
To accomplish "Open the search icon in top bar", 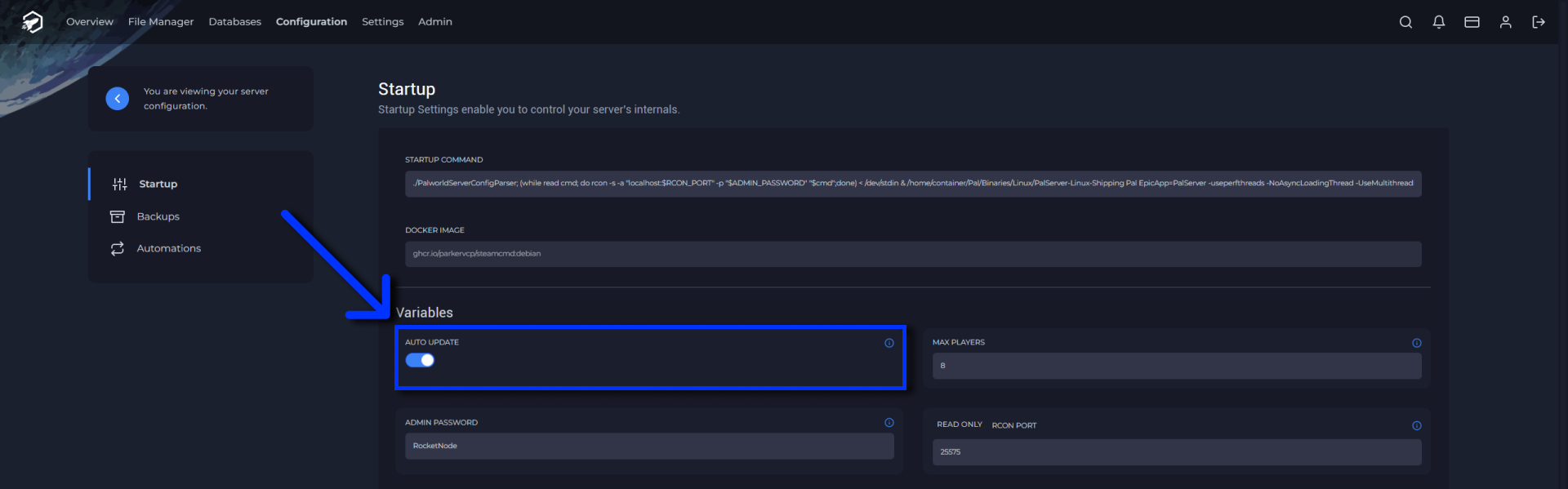I will (1405, 22).
